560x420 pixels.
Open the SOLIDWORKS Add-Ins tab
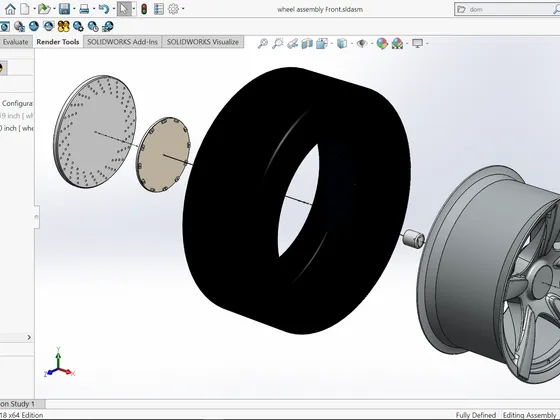pyautogui.click(x=122, y=42)
